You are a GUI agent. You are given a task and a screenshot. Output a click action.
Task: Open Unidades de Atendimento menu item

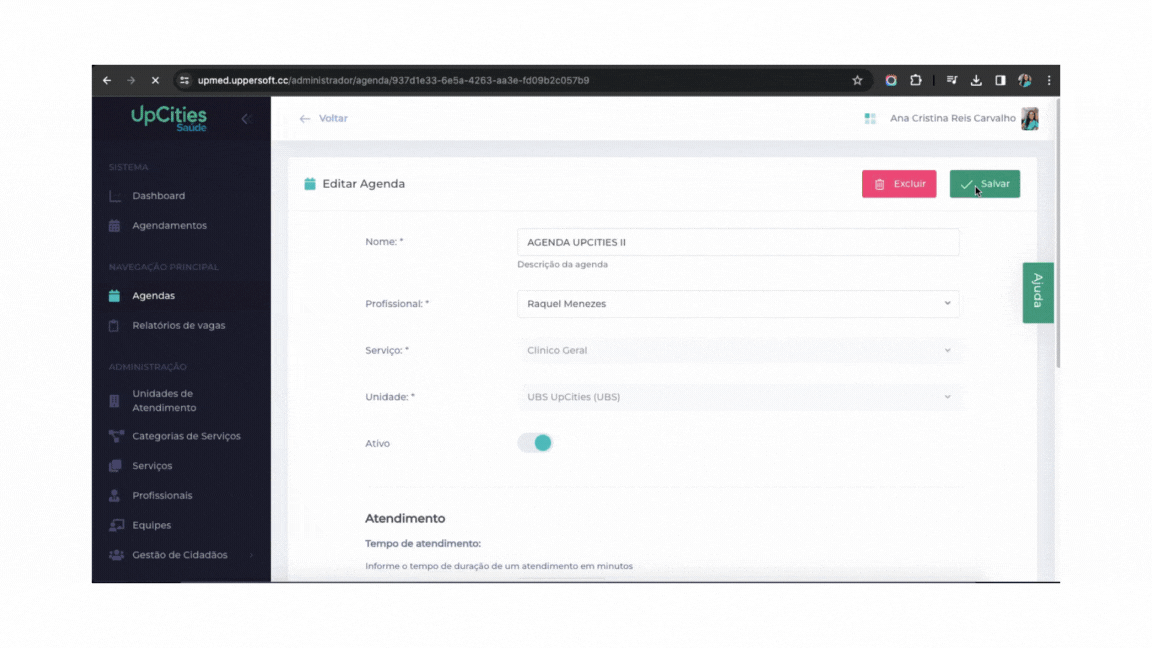(165, 400)
